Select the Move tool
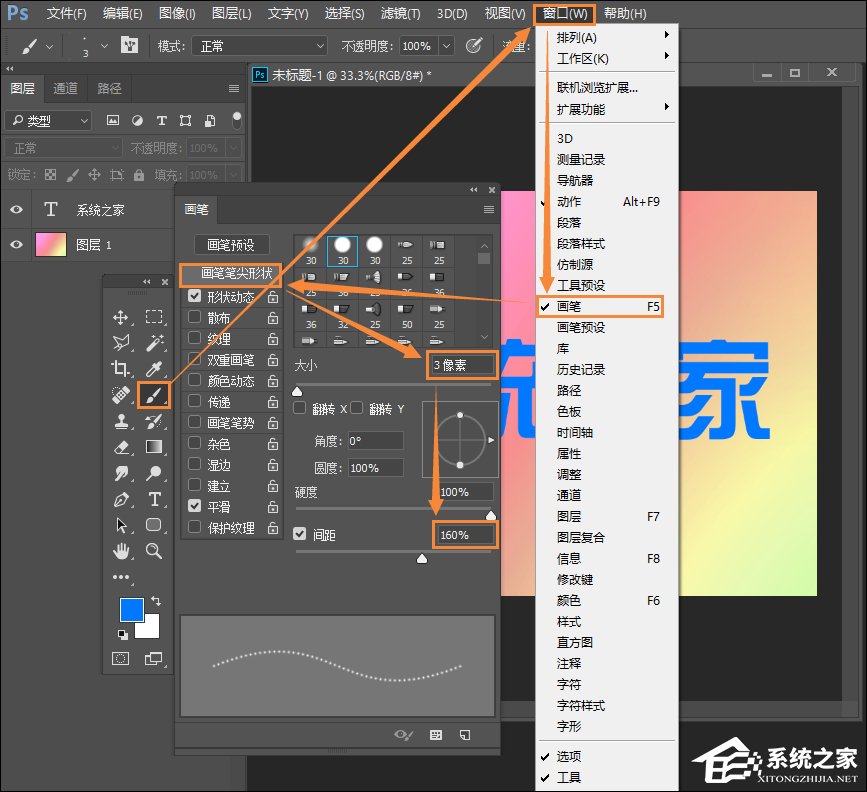The image size is (867, 792). (122, 319)
